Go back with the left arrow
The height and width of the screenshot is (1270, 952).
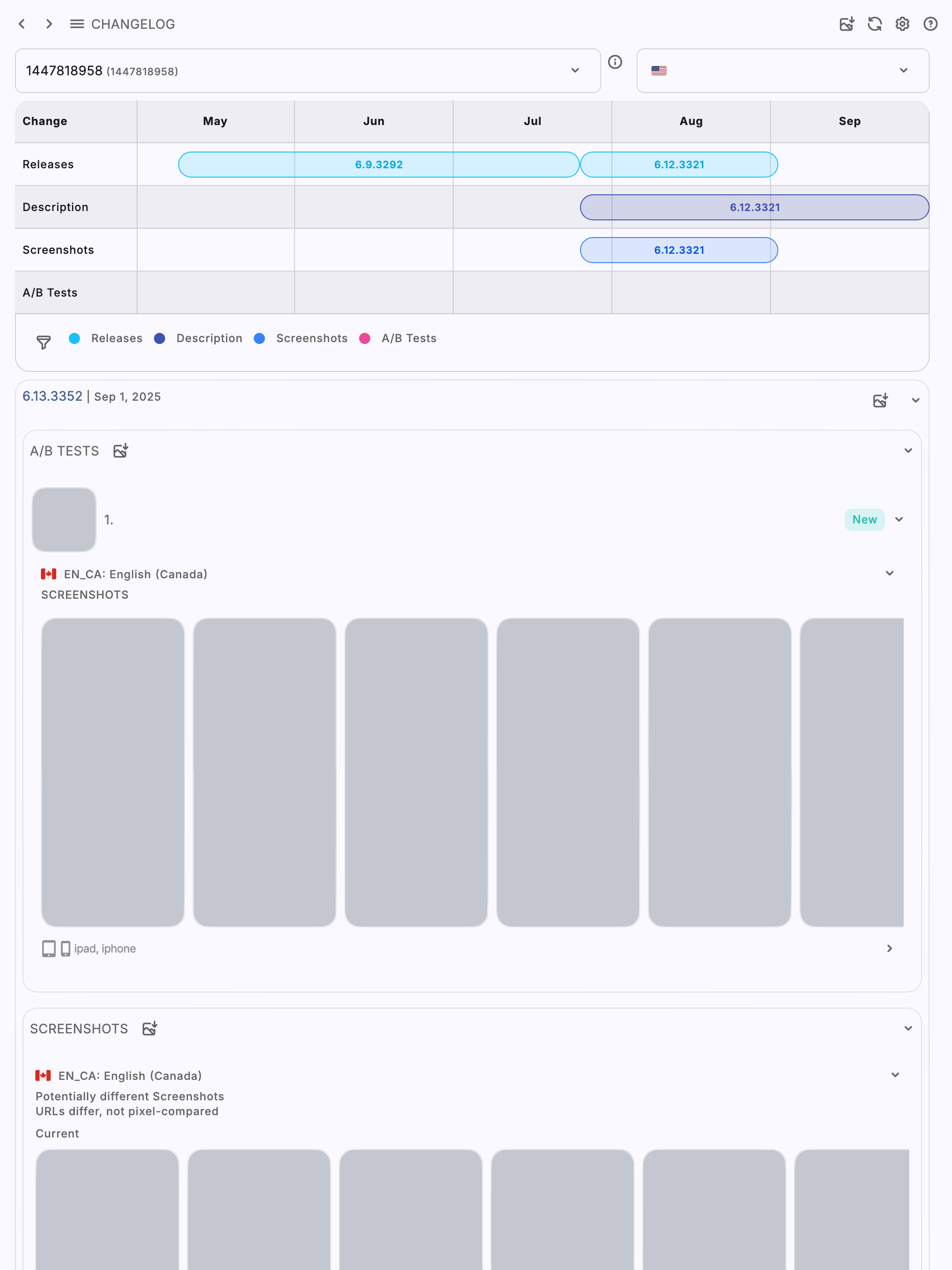tap(22, 24)
